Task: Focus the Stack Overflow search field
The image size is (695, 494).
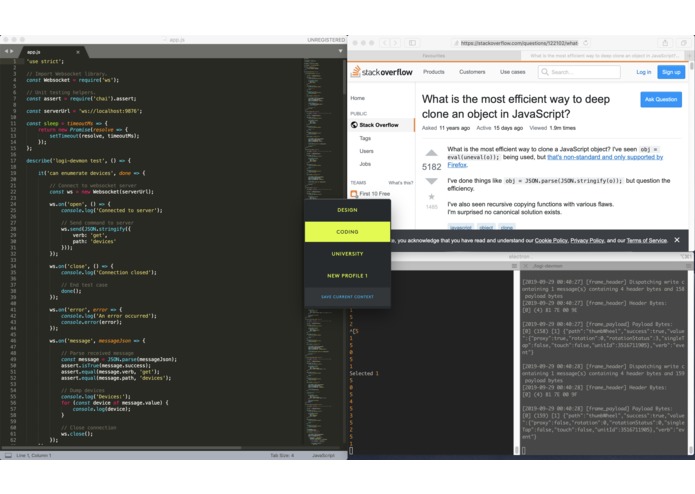Action: pos(579,72)
